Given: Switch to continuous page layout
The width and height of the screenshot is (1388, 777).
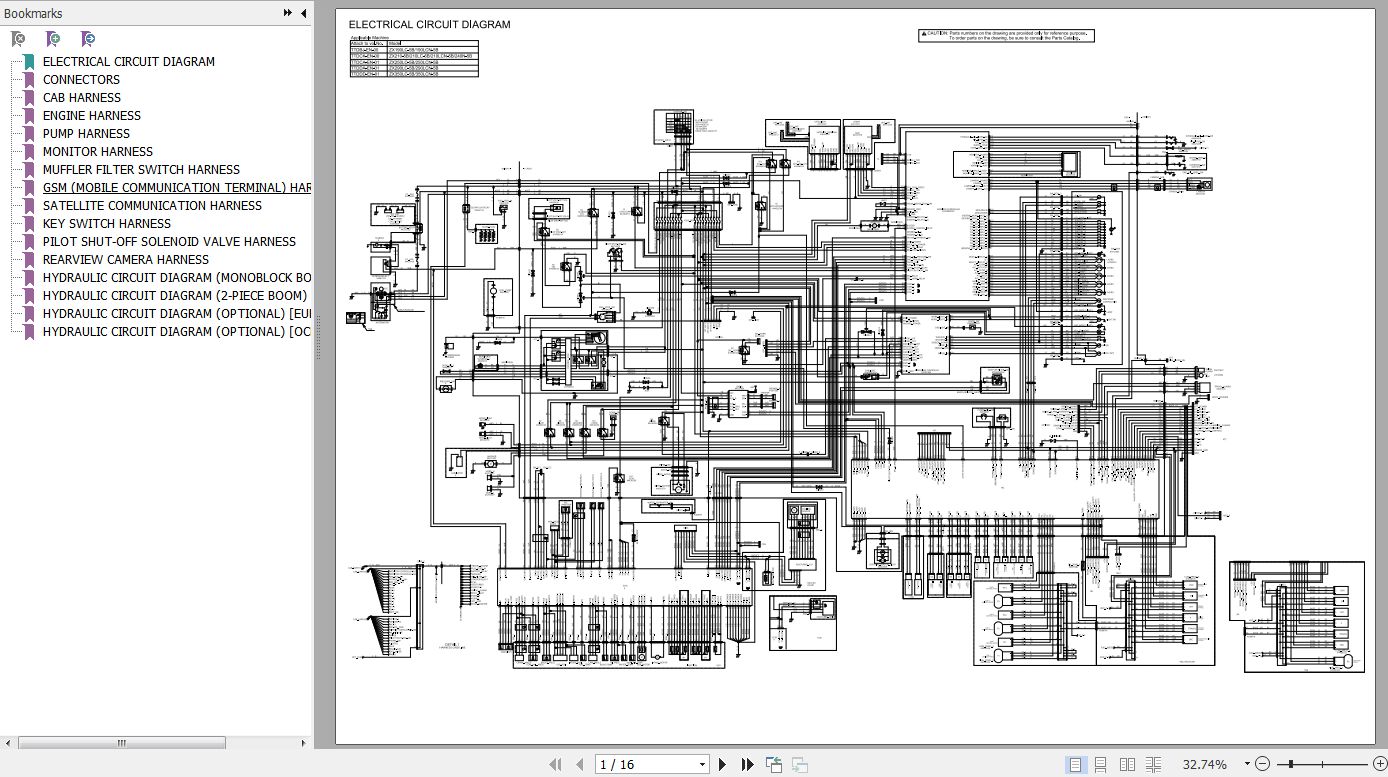Looking at the screenshot, I should pos(1101,765).
